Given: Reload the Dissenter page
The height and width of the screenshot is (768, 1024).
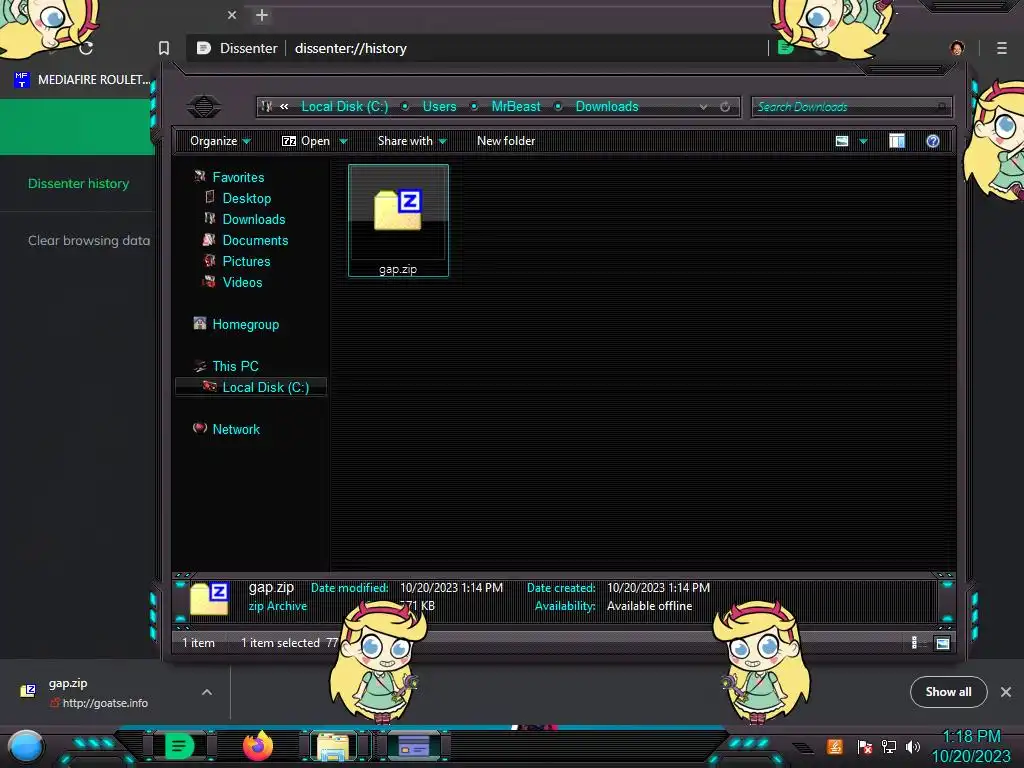Looking at the screenshot, I should point(86,48).
